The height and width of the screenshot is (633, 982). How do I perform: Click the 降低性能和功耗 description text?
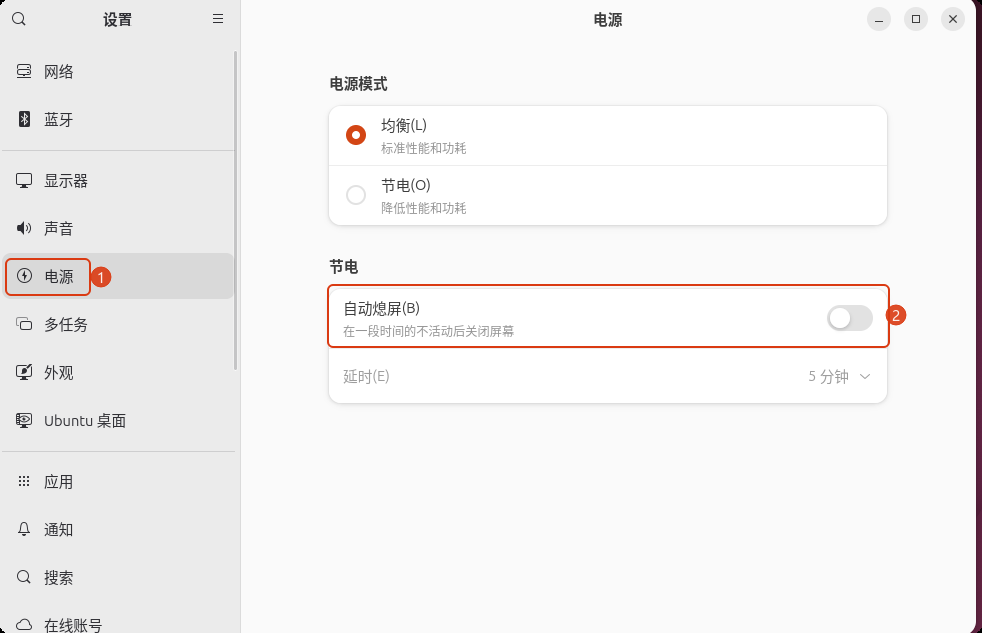(x=423, y=208)
